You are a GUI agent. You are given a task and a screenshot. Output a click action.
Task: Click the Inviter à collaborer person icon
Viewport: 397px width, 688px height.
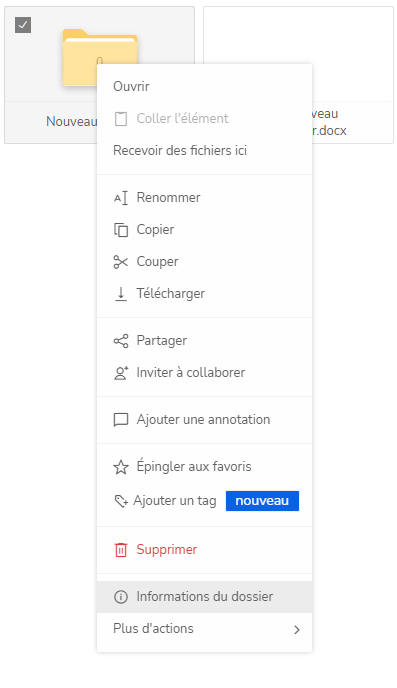(x=121, y=373)
